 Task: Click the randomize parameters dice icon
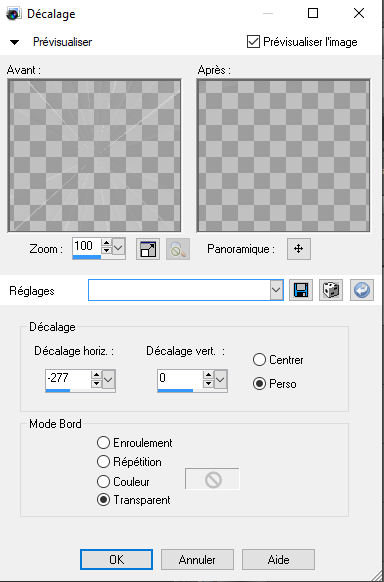[331, 290]
